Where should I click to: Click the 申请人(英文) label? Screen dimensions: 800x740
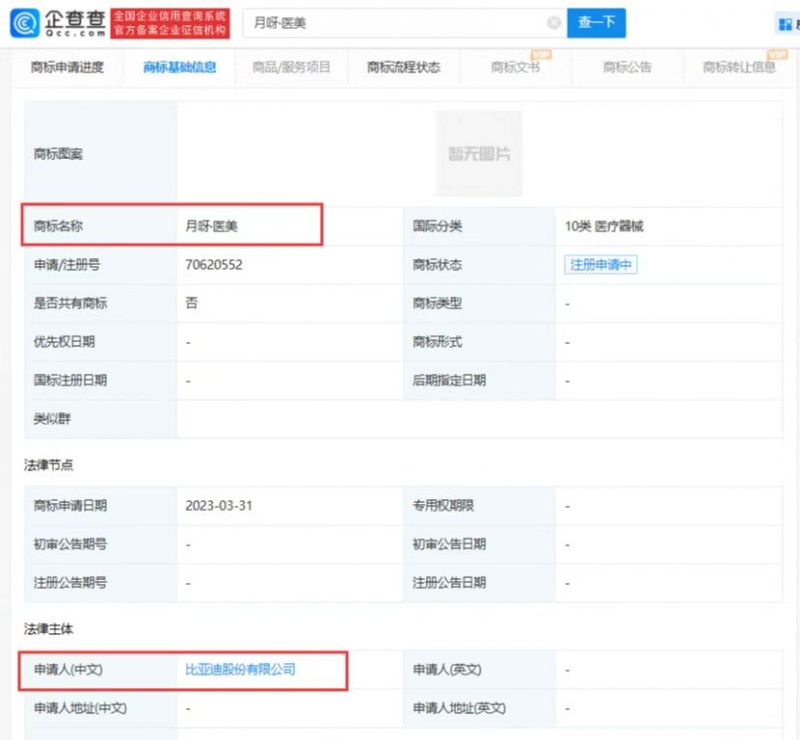click(447, 669)
